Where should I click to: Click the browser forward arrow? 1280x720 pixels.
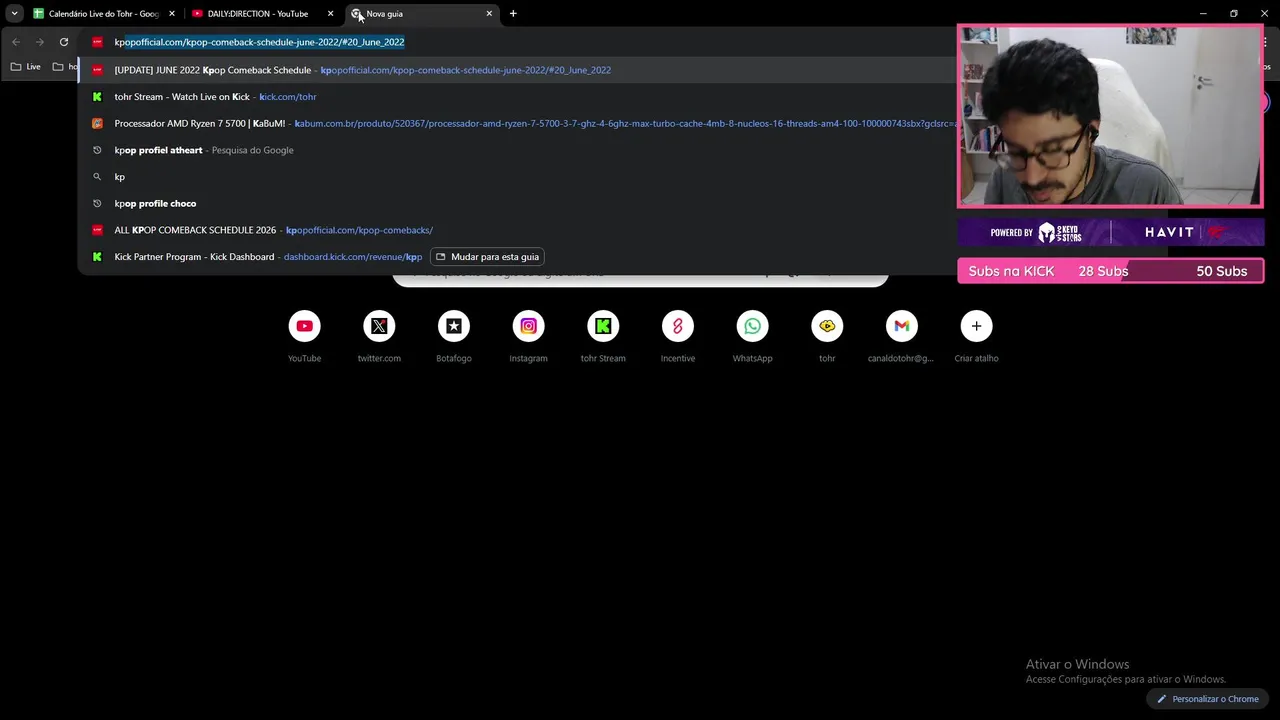(x=39, y=42)
